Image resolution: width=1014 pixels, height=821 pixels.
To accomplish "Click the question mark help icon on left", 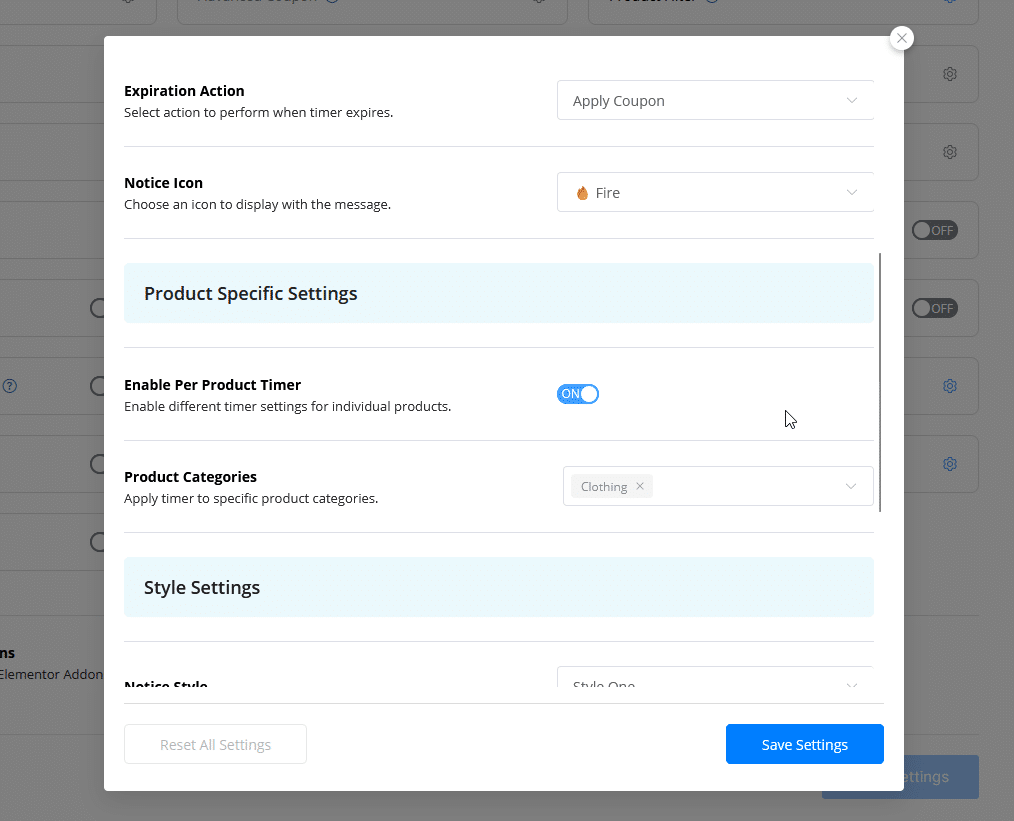I will point(9,386).
